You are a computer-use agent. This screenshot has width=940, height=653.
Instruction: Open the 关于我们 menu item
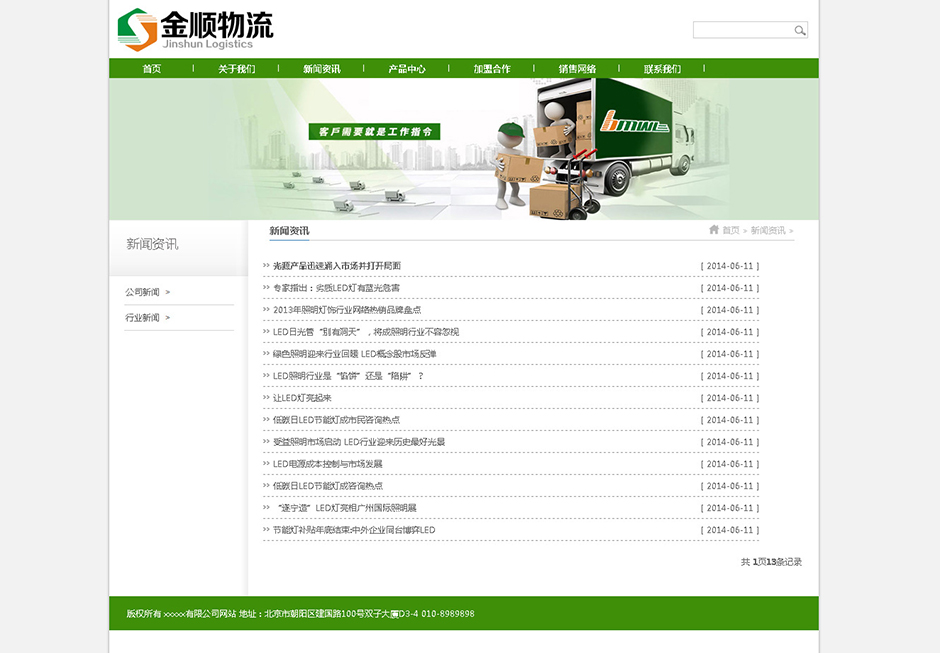point(237,69)
